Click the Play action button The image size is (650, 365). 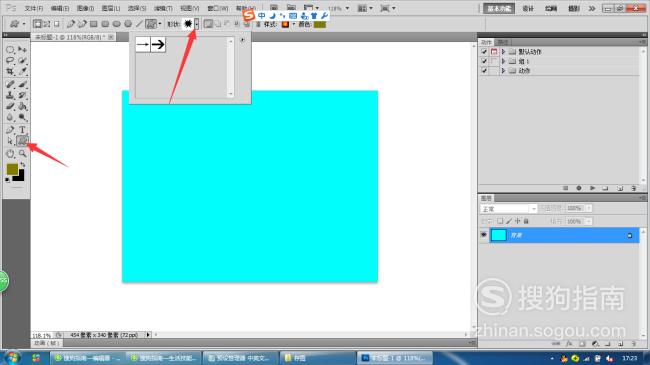coord(592,188)
